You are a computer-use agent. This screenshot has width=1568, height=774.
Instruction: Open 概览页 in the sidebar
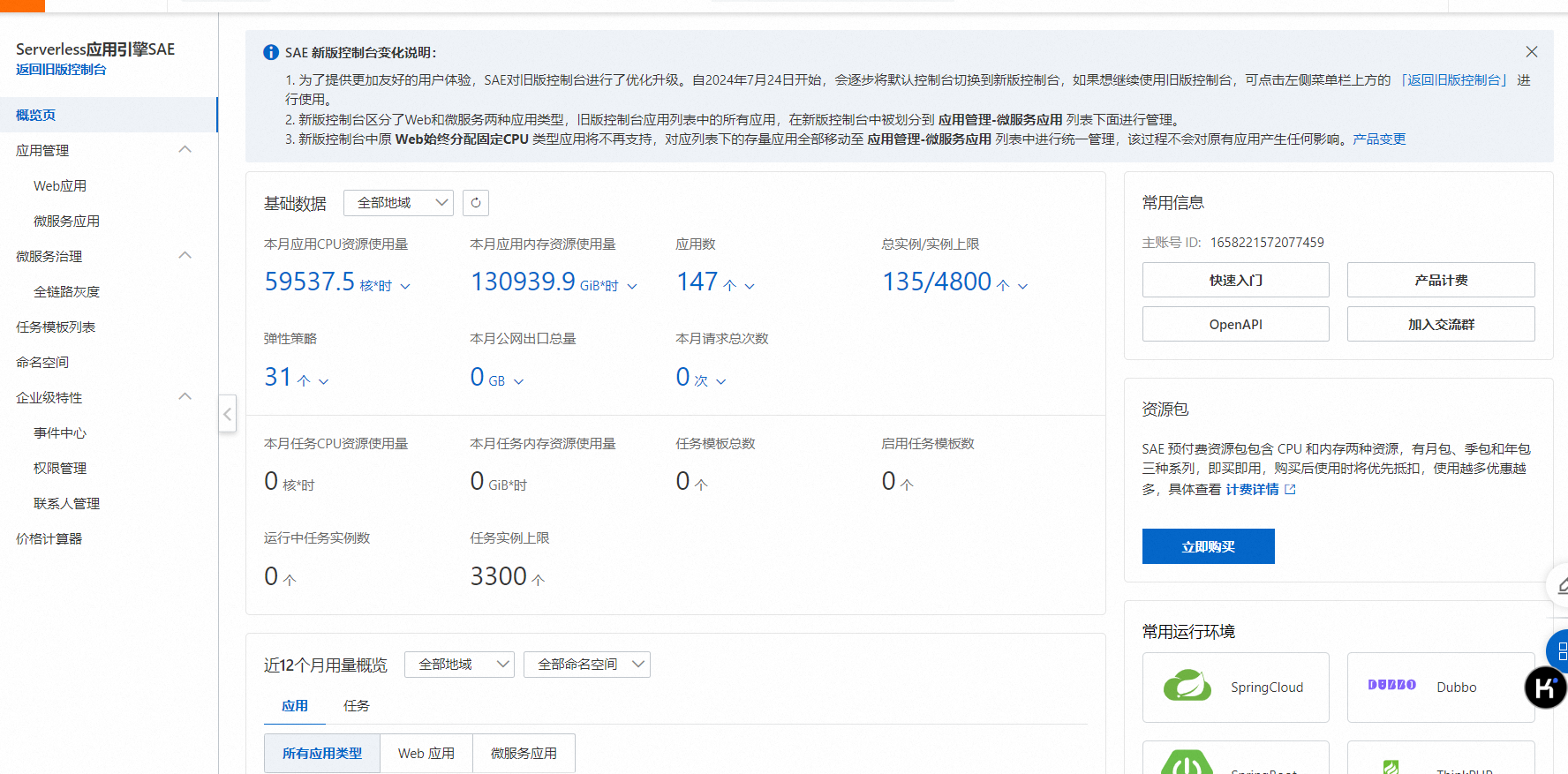pyautogui.click(x=109, y=115)
